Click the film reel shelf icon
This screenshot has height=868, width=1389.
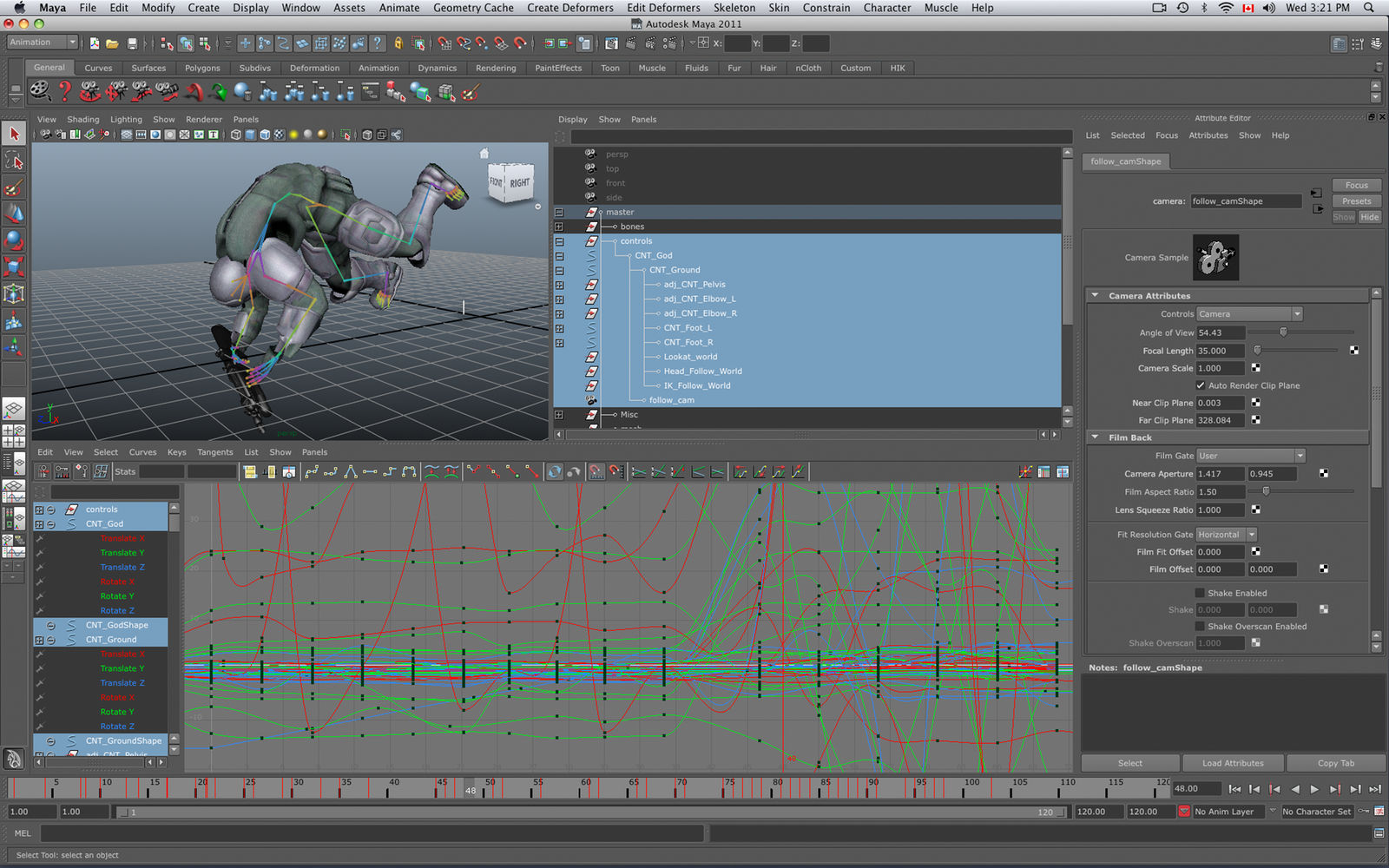pyautogui.click(x=39, y=90)
